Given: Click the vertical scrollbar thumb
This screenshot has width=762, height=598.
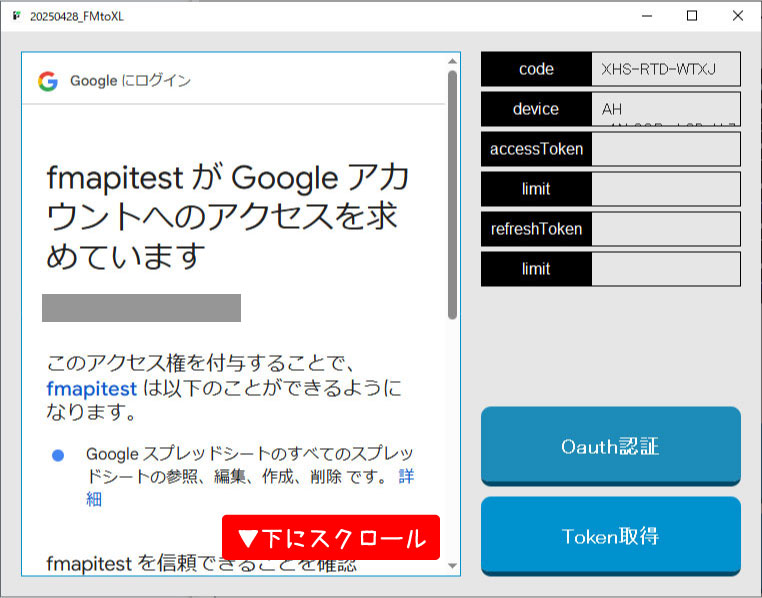Looking at the screenshot, I should click(452, 194).
